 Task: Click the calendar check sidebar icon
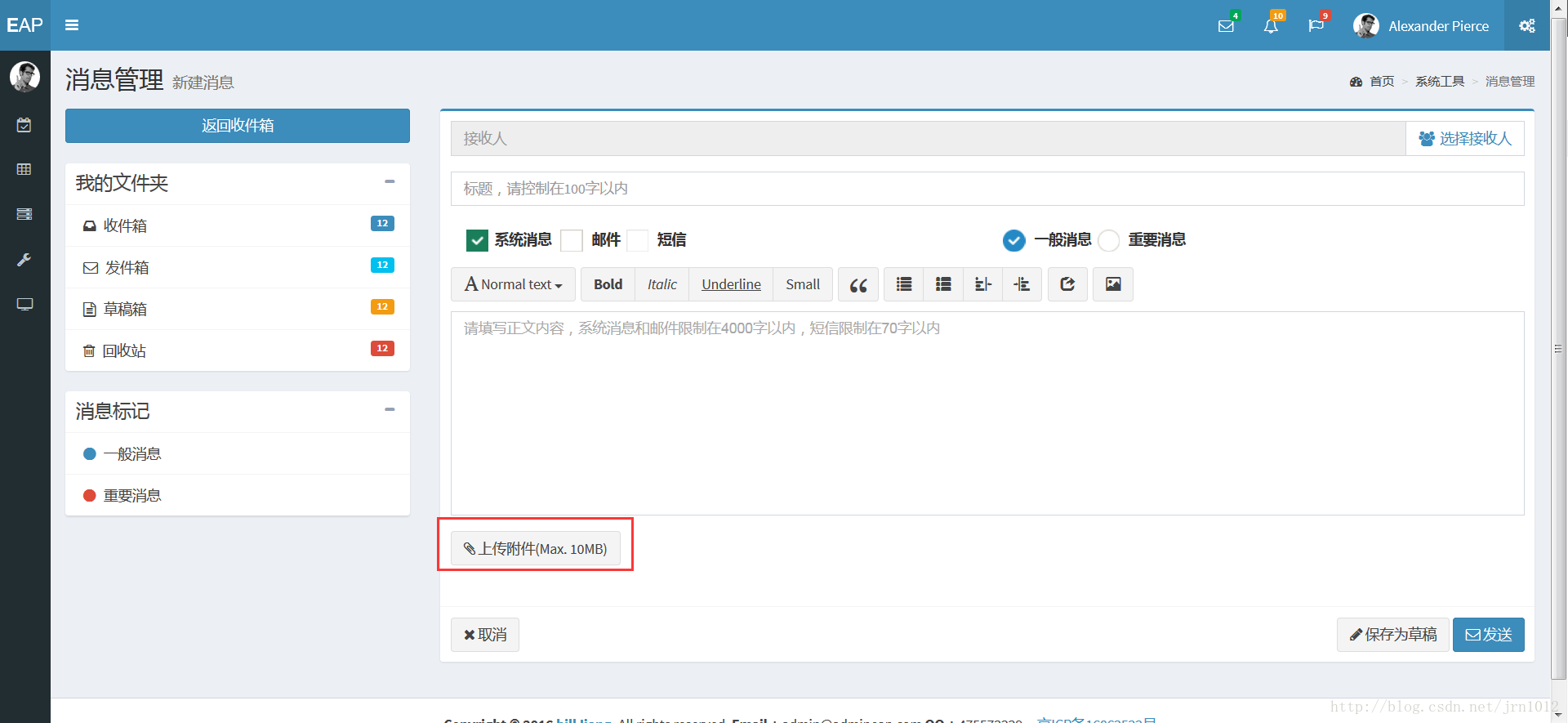click(24, 125)
